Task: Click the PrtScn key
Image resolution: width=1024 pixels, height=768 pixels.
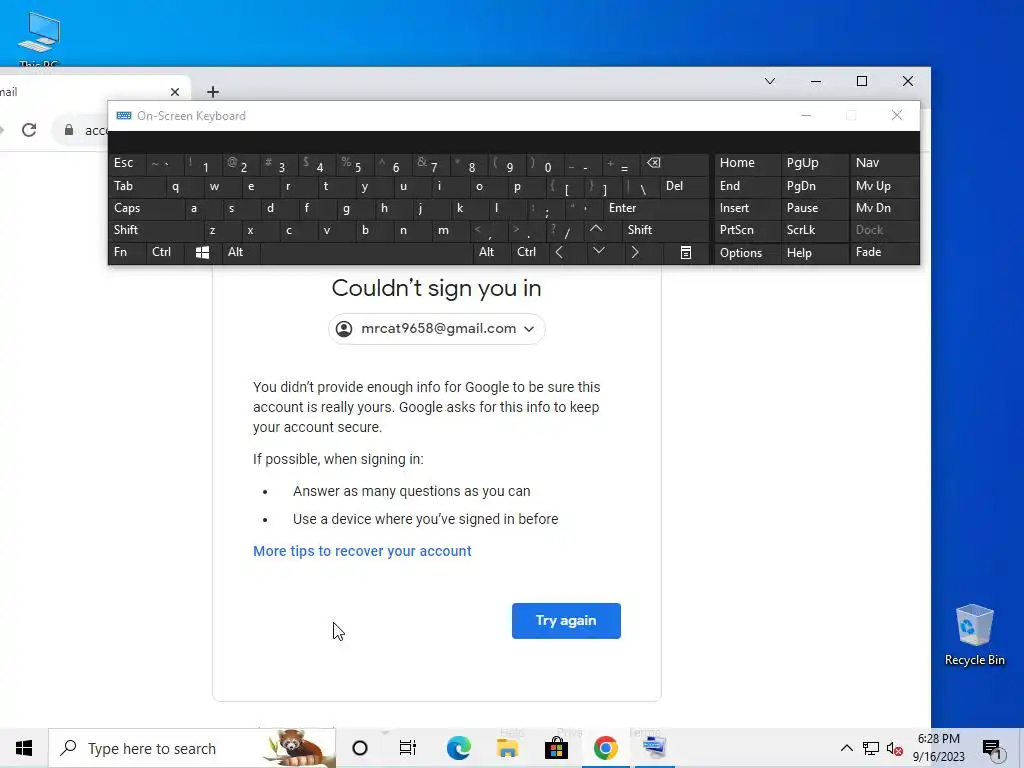Action: [747, 230]
